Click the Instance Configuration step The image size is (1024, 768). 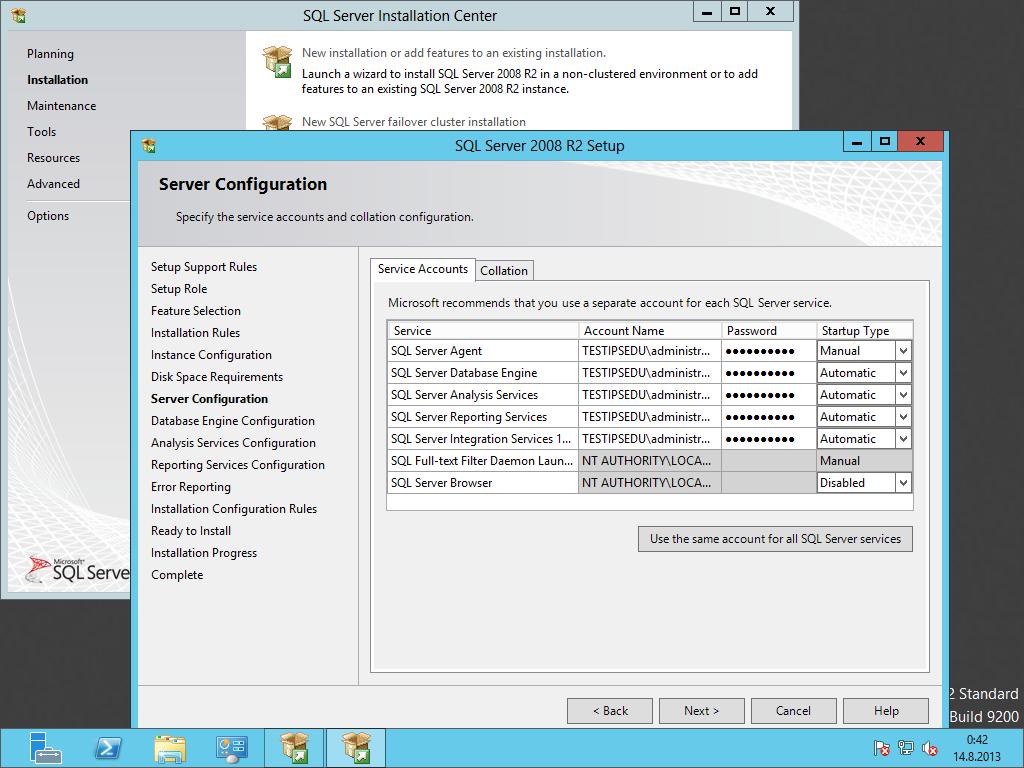[x=211, y=355]
